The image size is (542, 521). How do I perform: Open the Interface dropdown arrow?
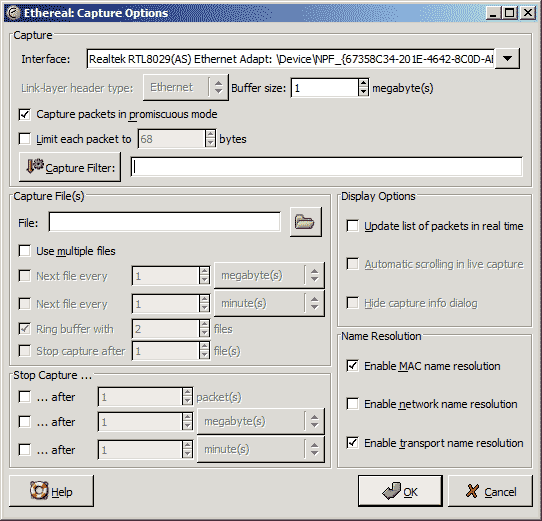click(507, 58)
